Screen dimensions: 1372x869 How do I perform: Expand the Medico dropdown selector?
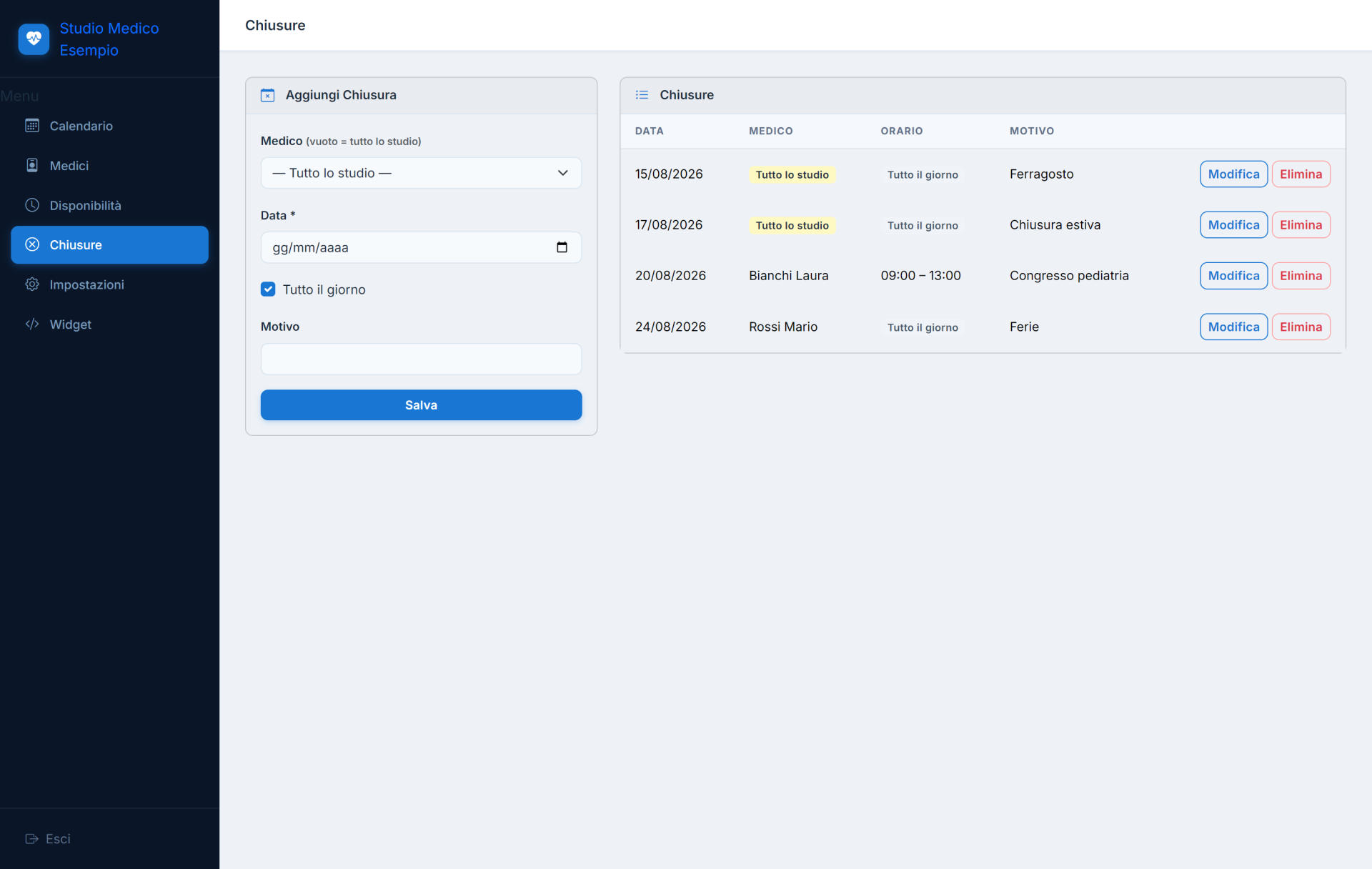tap(421, 173)
